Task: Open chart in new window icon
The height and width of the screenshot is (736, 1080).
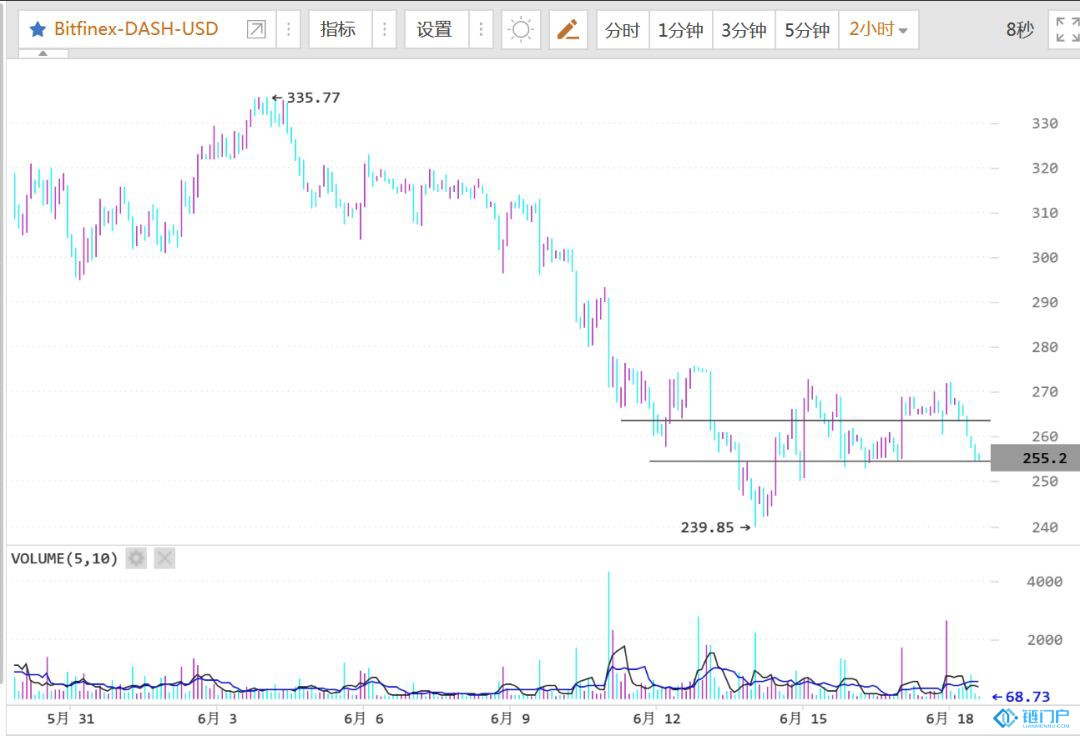Action: [256, 29]
